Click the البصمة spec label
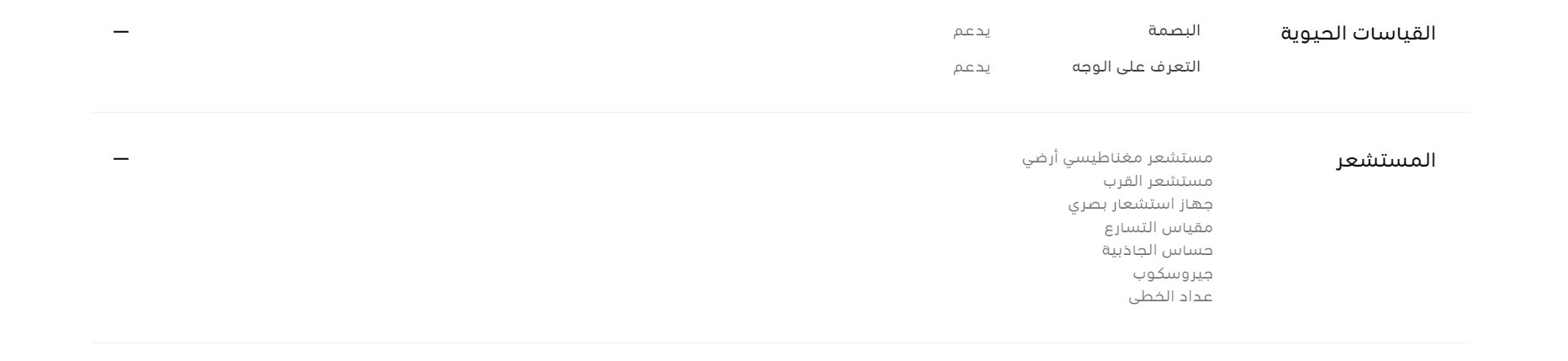This screenshot has width=1568, height=361. coord(1175,31)
